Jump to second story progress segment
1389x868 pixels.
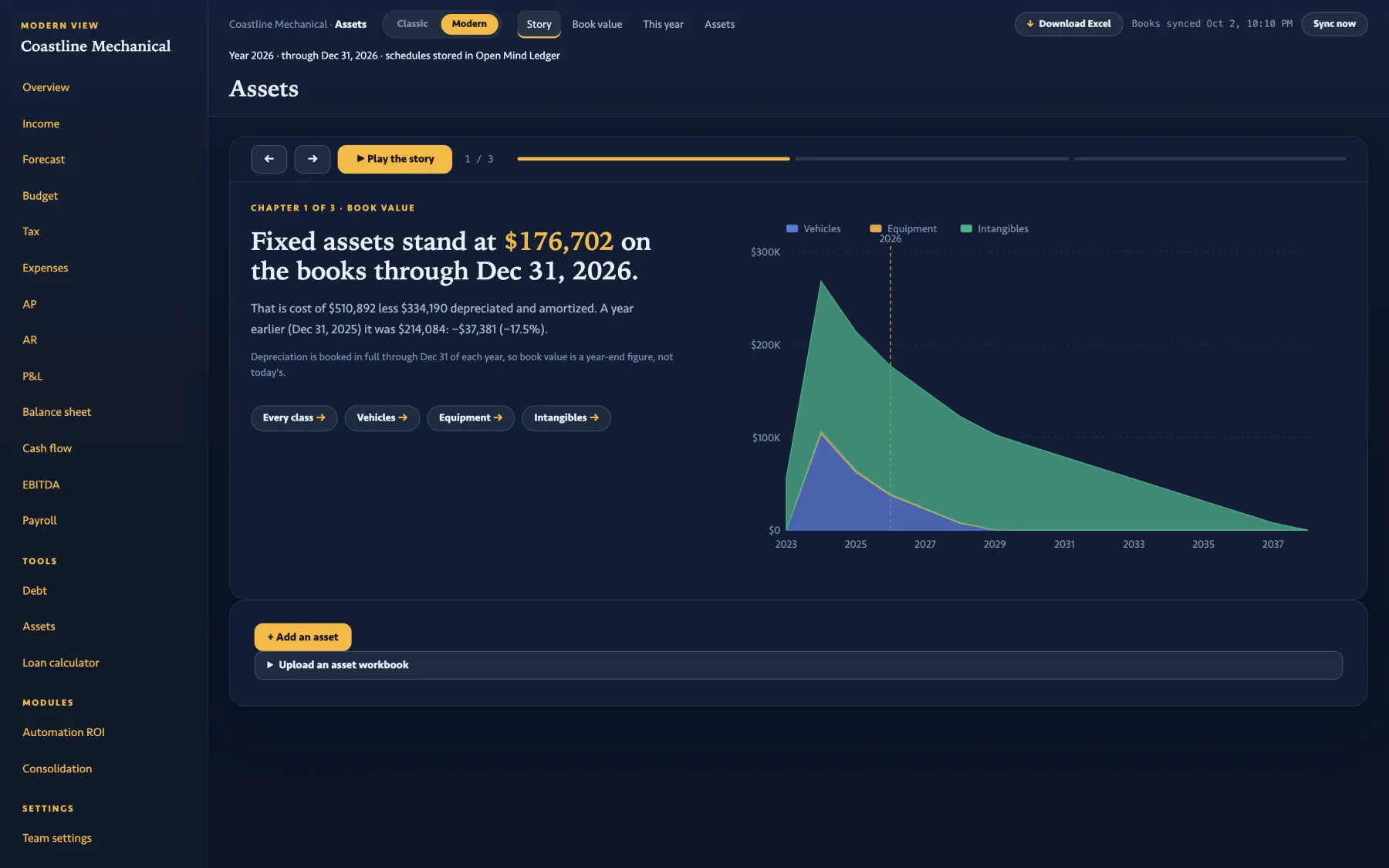932,159
